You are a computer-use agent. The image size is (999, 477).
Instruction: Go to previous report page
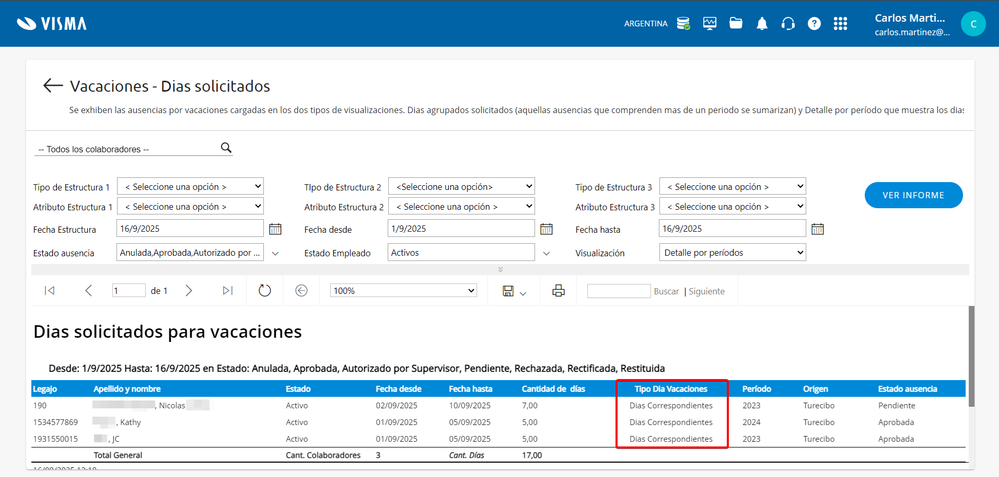(88, 290)
